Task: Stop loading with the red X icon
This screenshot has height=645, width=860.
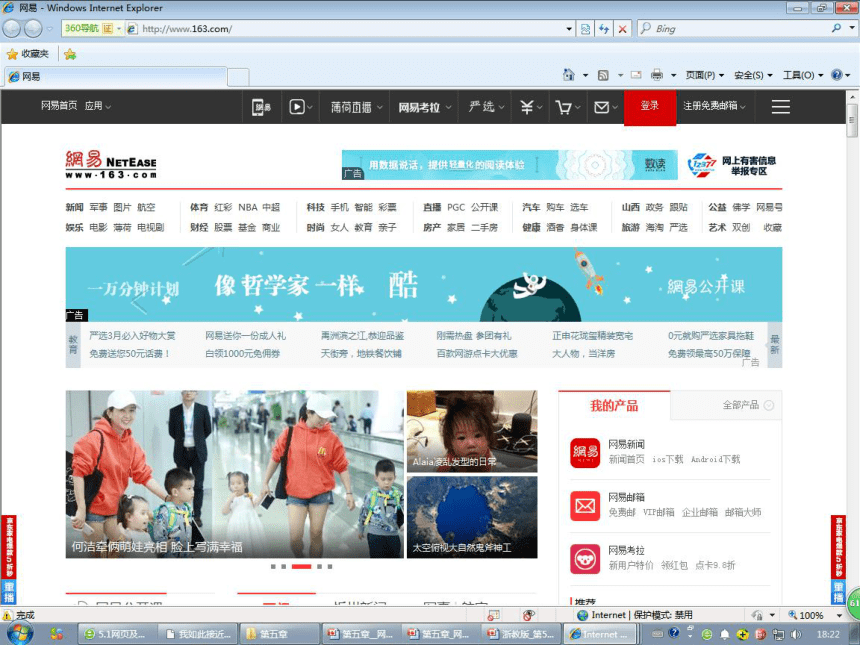Action: point(622,29)
